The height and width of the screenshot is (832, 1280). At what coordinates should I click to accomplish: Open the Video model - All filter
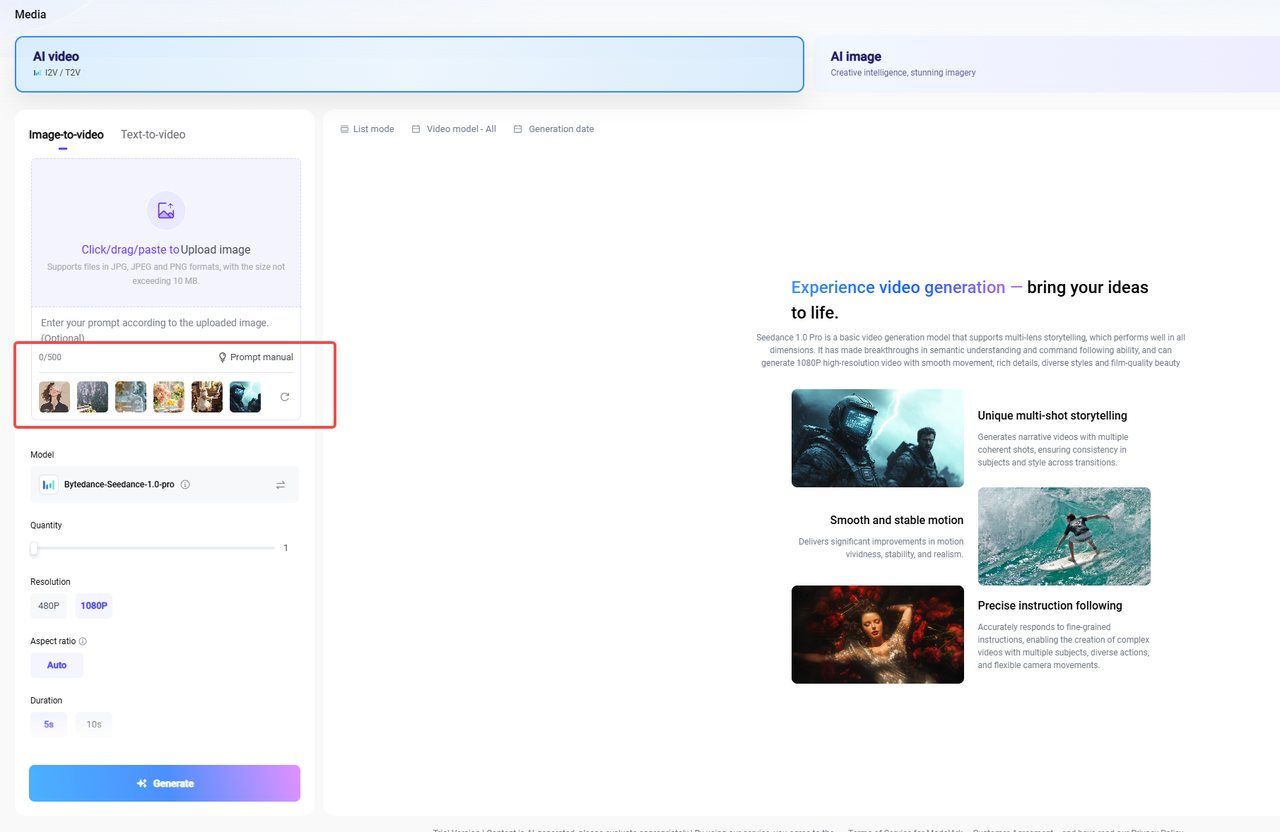(454, 129)
